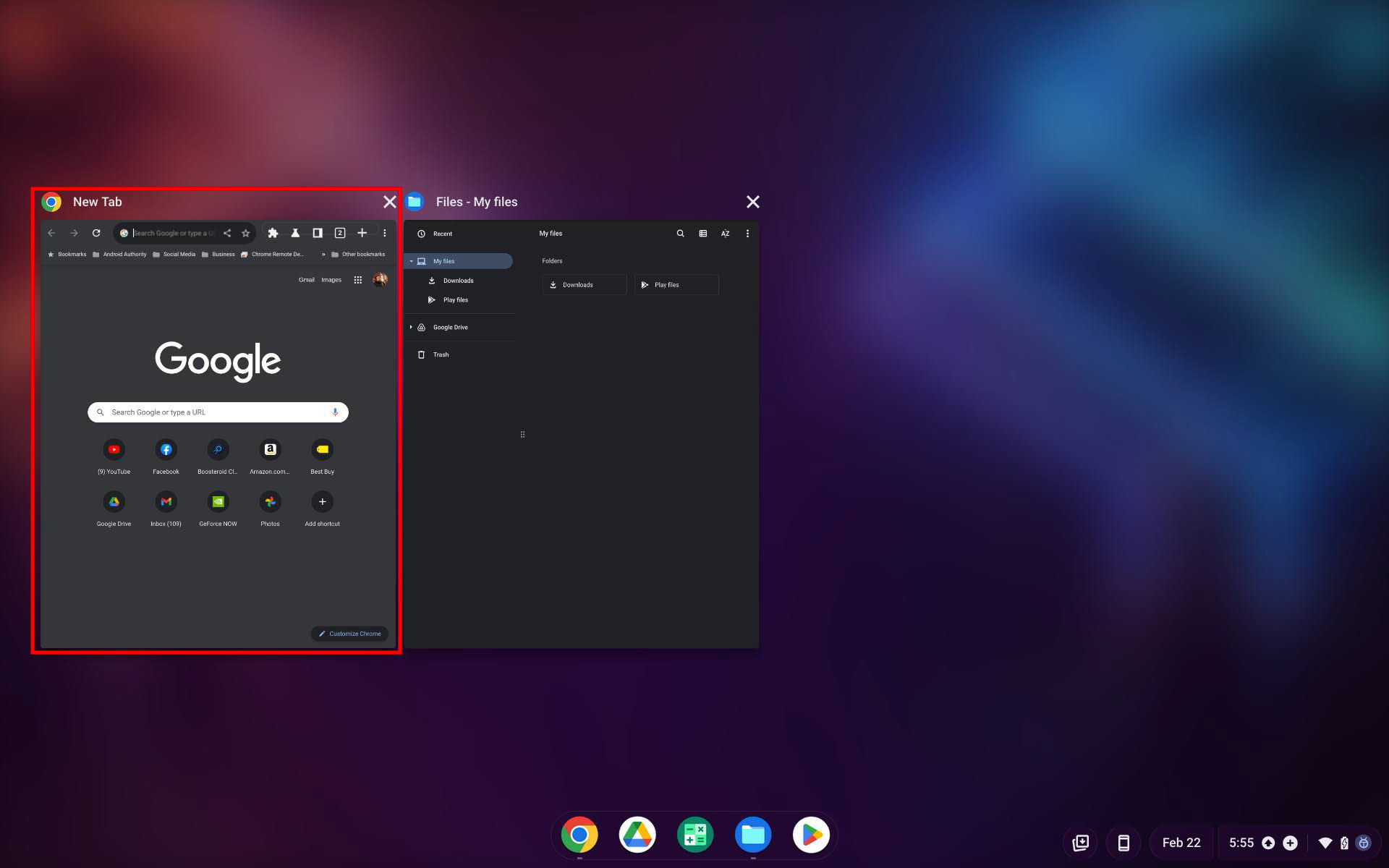1389x868 pixels.
Task: Collapse My files tree section
Action: pyautogui.click(x=411, y=261)
